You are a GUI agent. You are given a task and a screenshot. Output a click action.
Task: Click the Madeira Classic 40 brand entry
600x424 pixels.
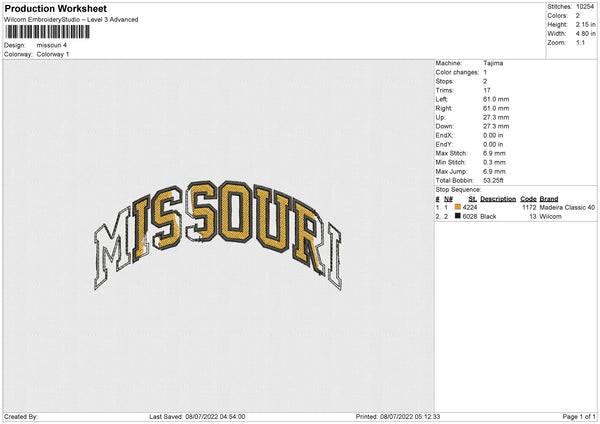pyautogui.click(x=567, y=207)
